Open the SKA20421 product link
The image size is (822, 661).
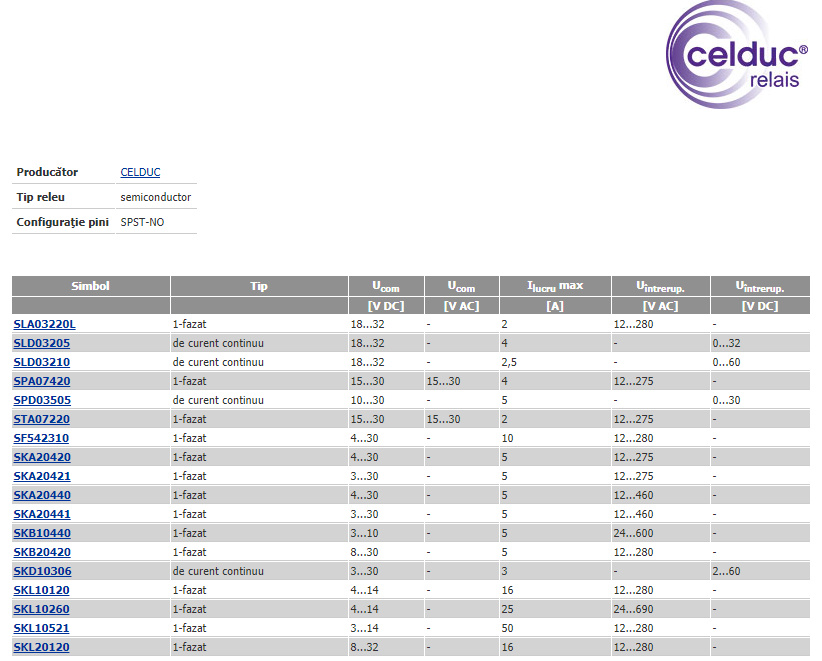(42, 476)
